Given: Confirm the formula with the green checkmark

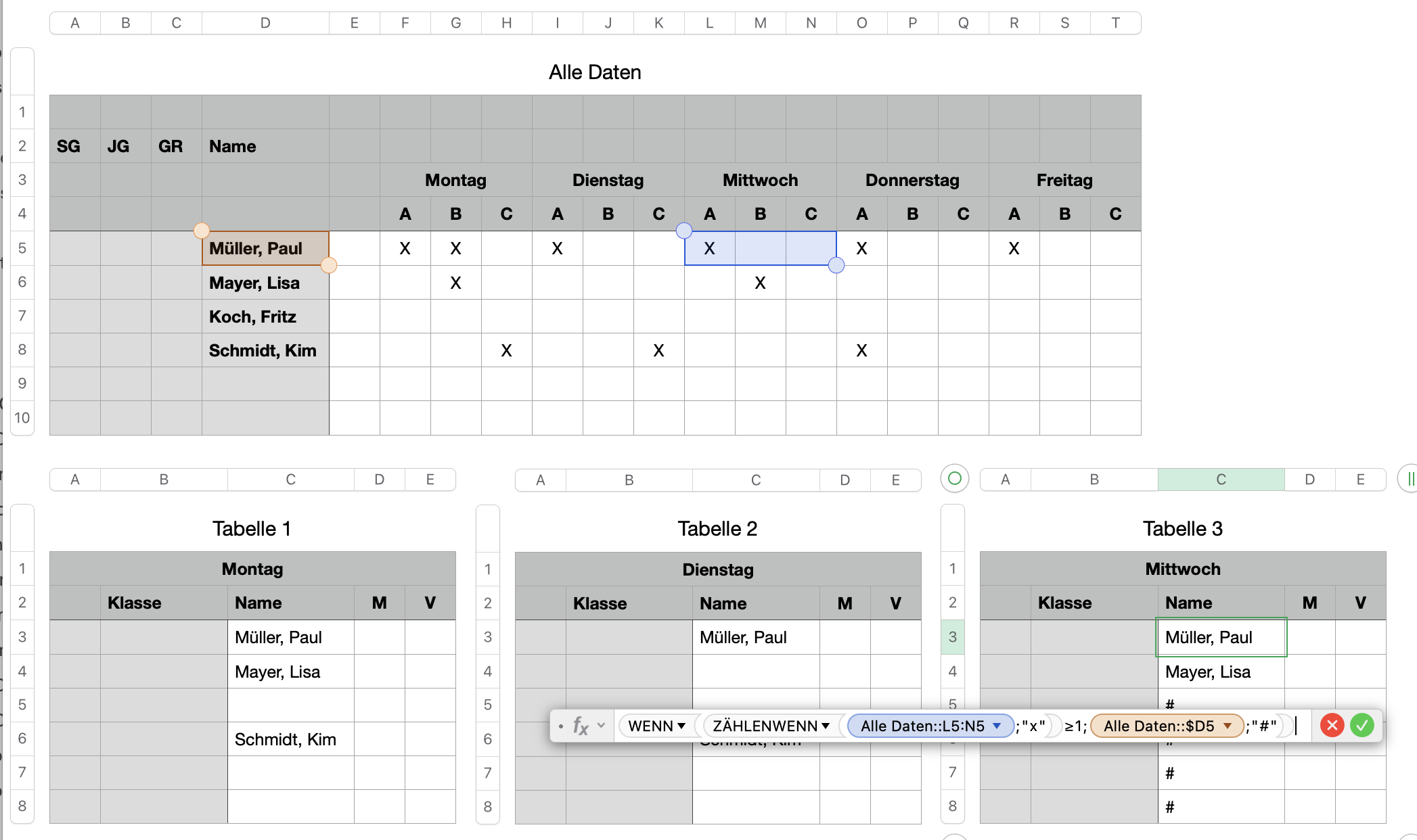Looking at the screenshot, I should [x=1362, y=726].
